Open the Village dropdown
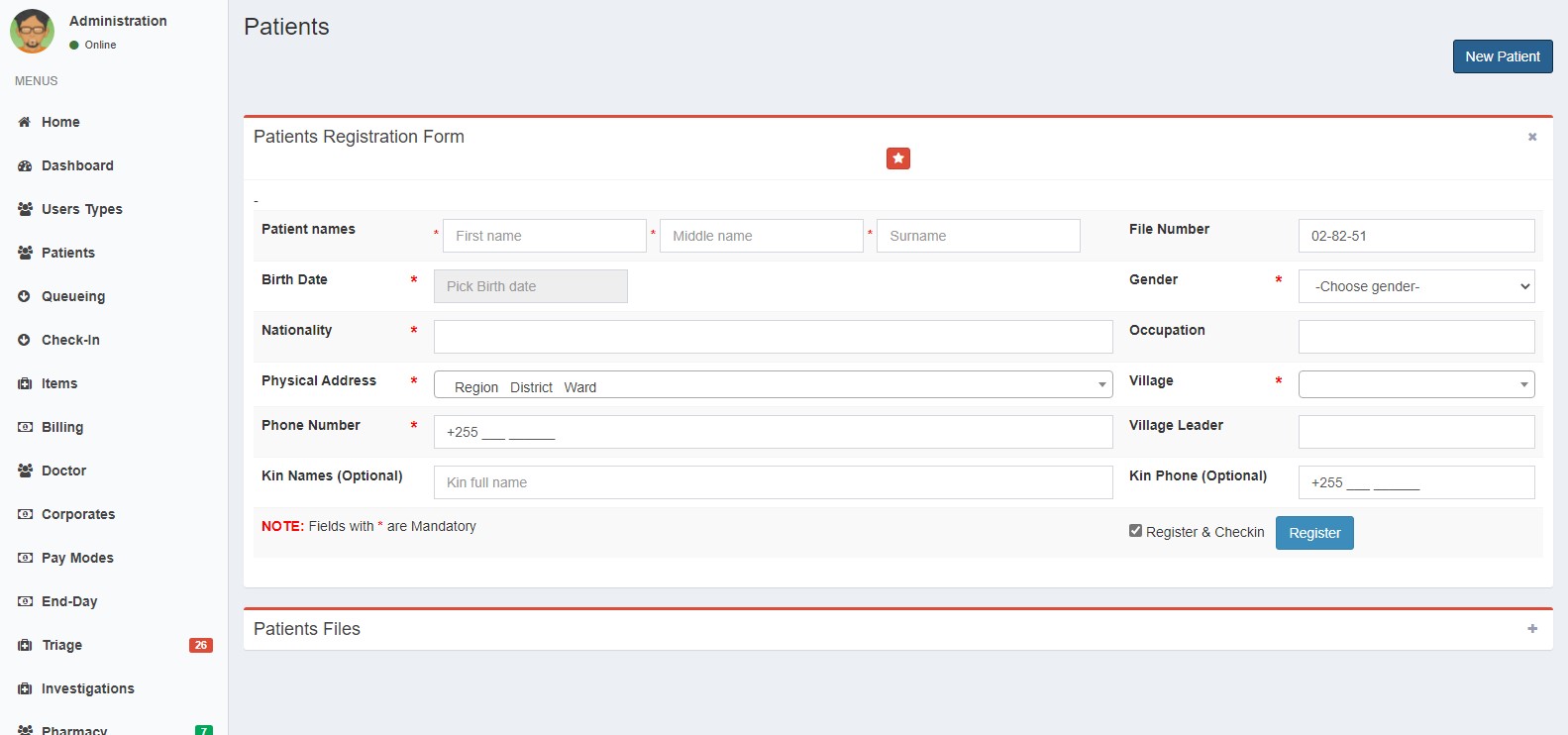Screen dimensions: 1568x735 coord(1415,384)
